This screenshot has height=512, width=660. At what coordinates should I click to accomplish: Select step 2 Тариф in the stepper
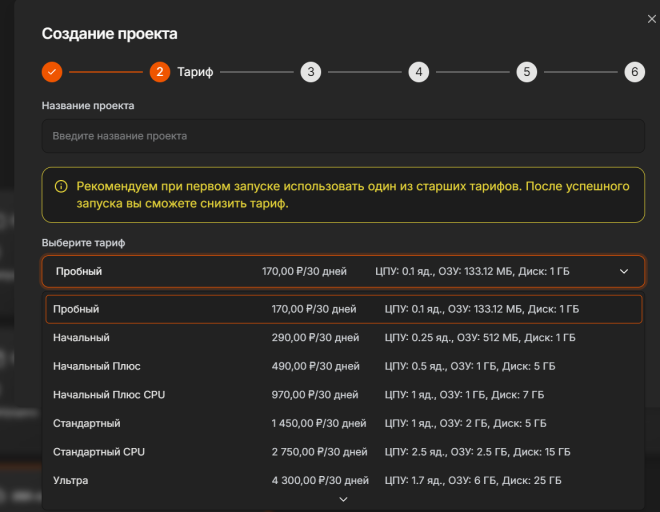click(x=181, y=72)
